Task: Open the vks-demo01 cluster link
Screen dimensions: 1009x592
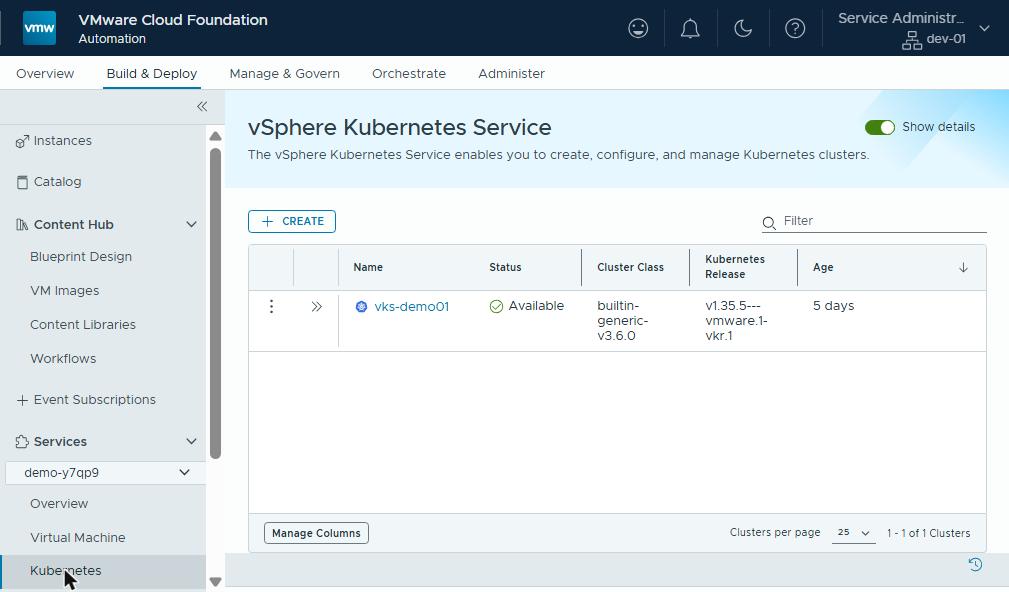Action: (x=411, y=306)
